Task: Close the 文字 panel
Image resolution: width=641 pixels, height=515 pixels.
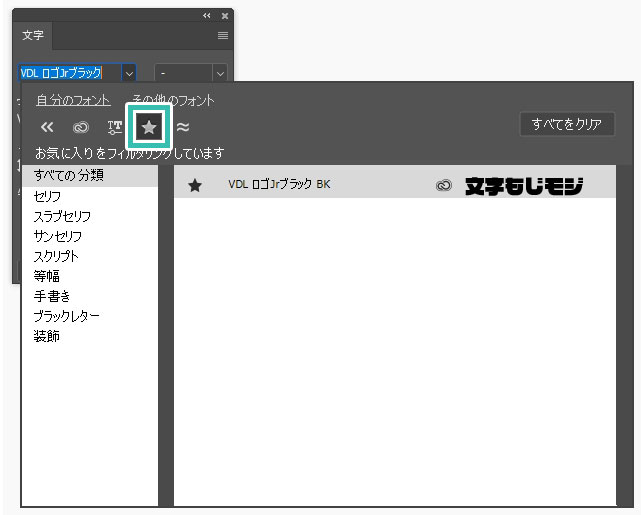Action: coord(225,16)
